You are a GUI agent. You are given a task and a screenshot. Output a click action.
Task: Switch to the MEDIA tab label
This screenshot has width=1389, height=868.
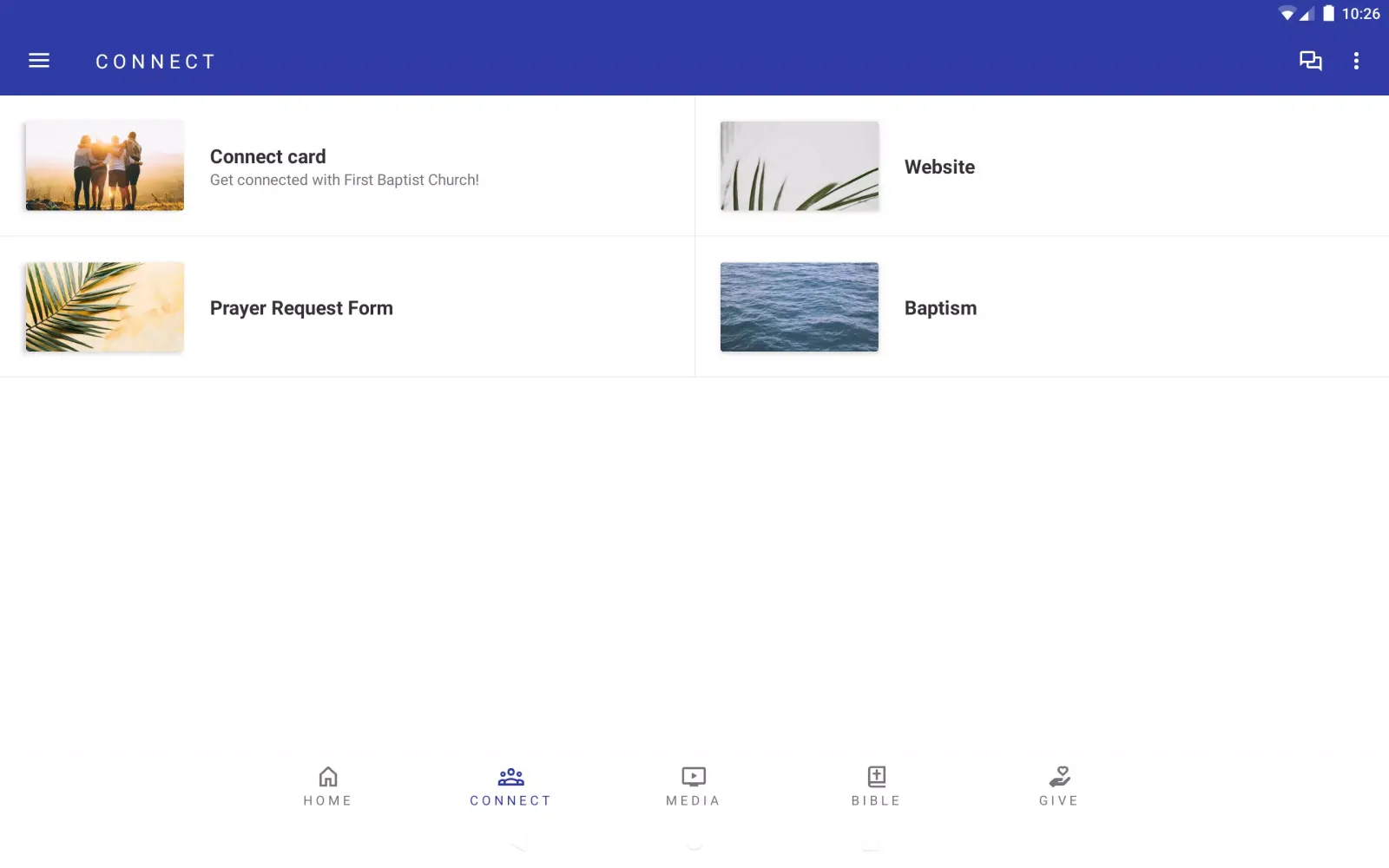(694, 801)
